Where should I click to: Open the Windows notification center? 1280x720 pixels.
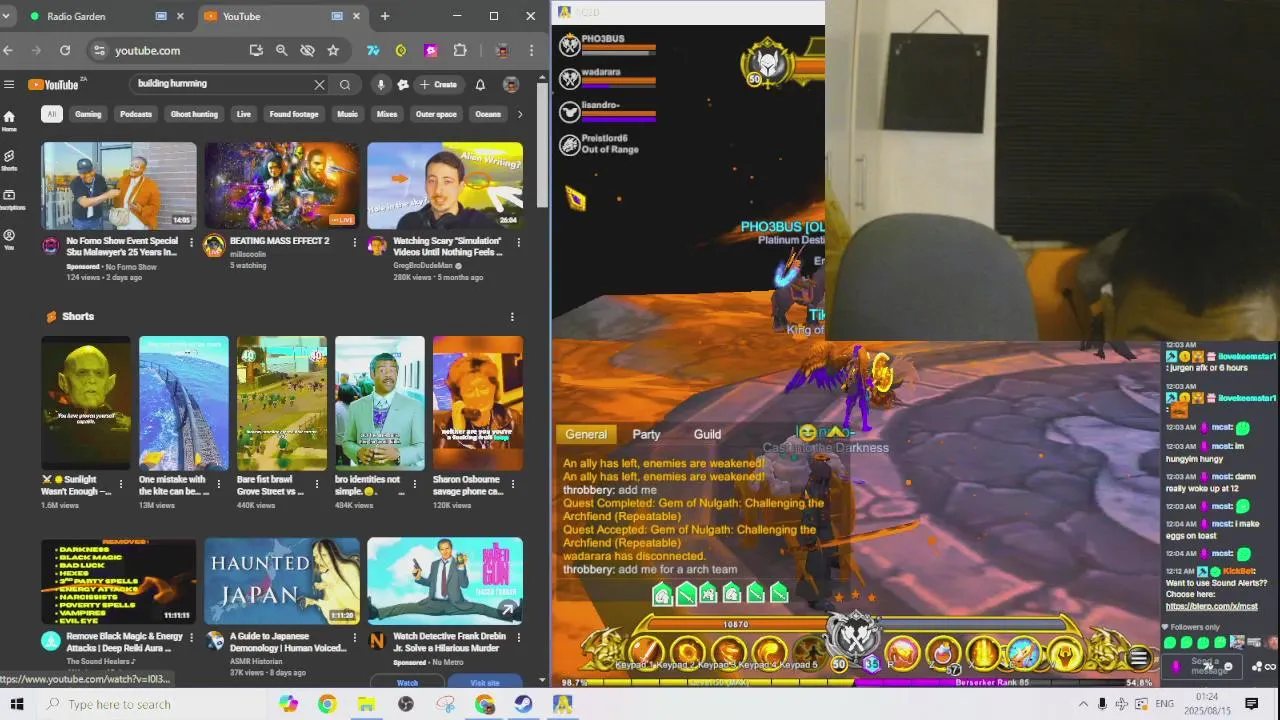[1251, 704]
